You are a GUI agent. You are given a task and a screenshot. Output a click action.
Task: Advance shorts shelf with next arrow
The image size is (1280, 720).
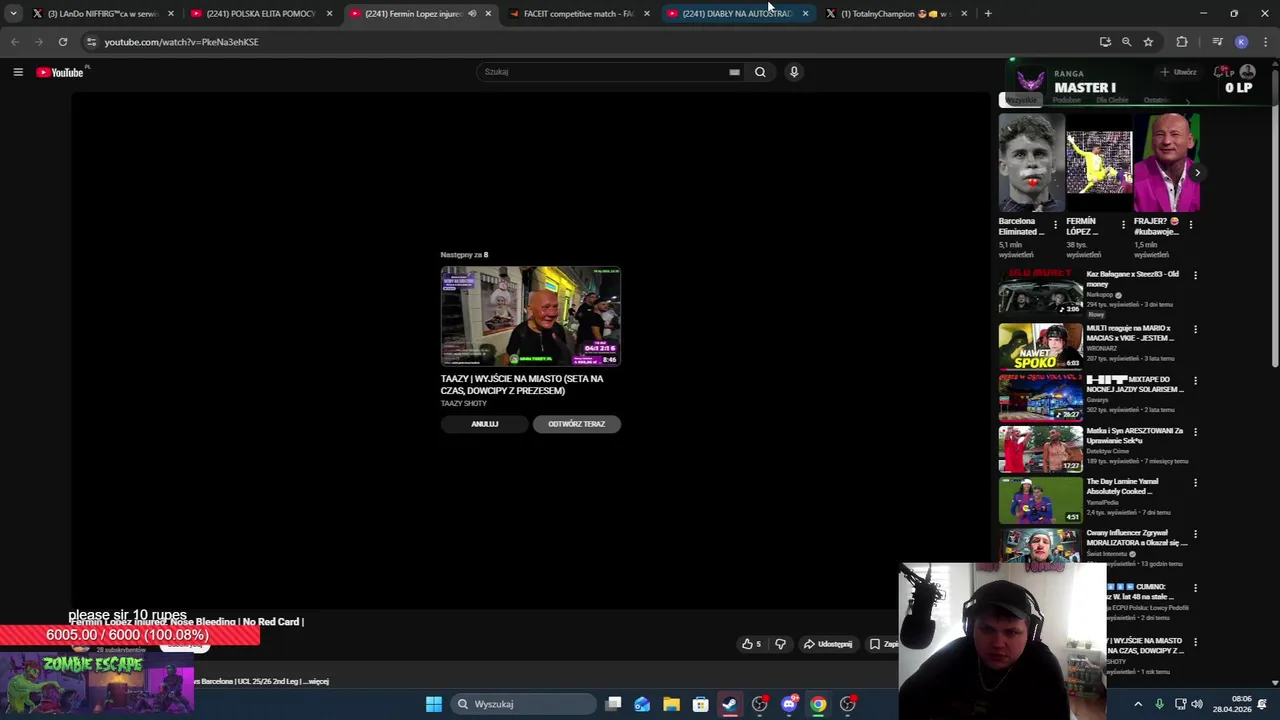click(x=1197, y=173)
